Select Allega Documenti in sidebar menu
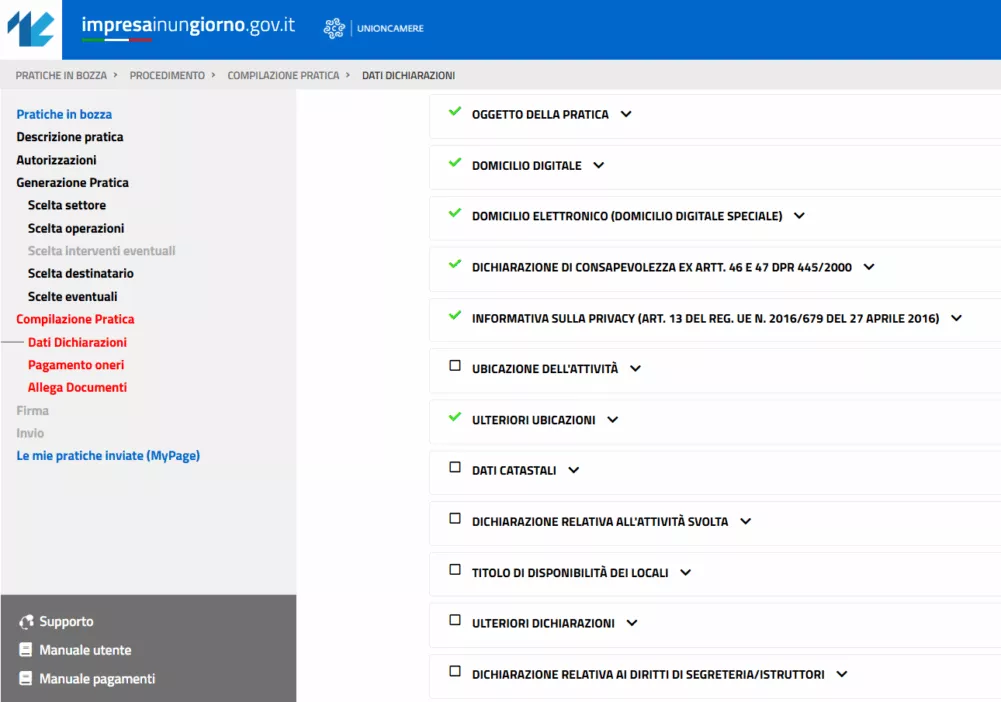This screenshot has width=1001, height=702. click(77, 388)
